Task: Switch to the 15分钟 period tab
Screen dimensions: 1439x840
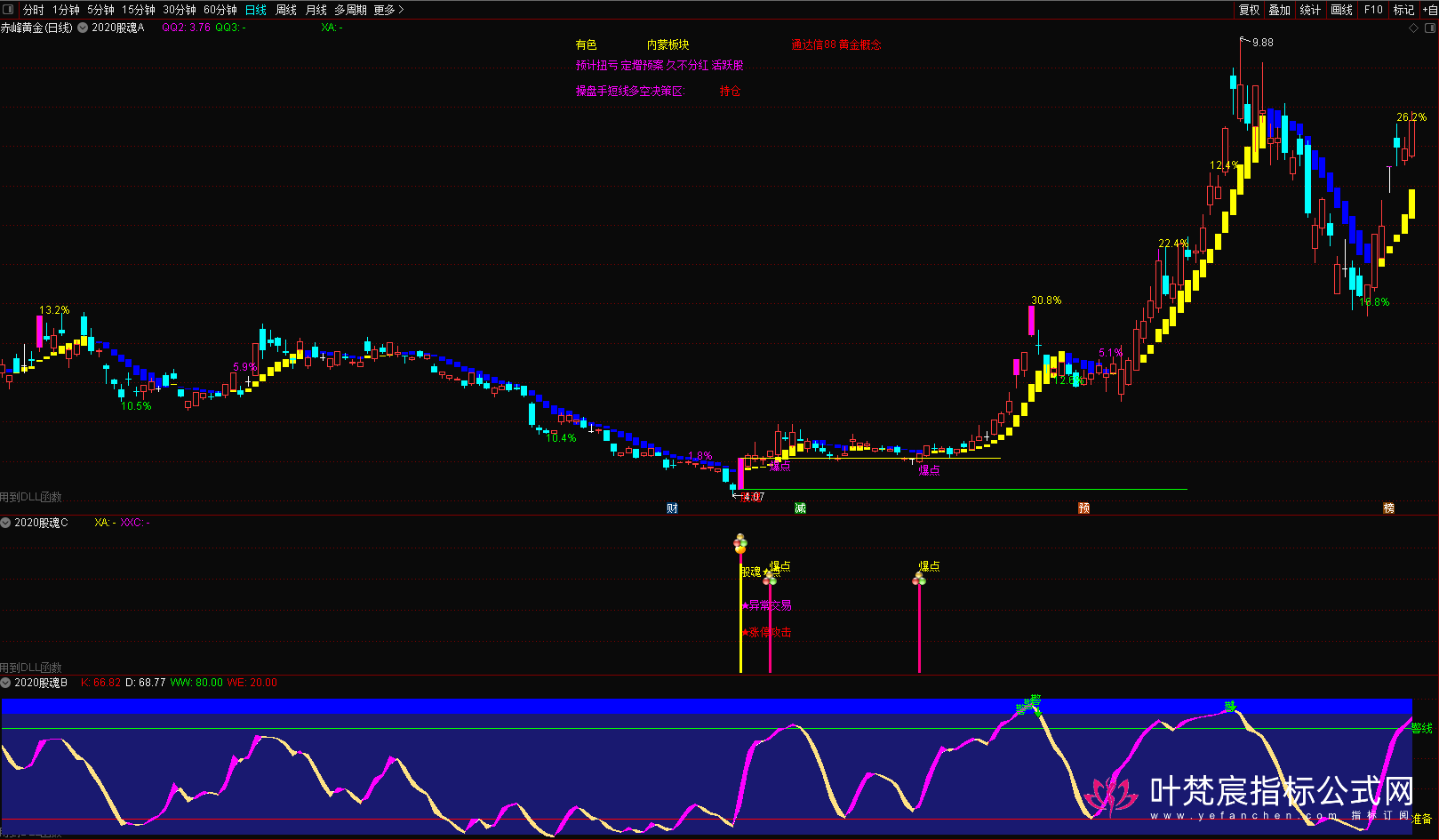Action: [139, 10]
